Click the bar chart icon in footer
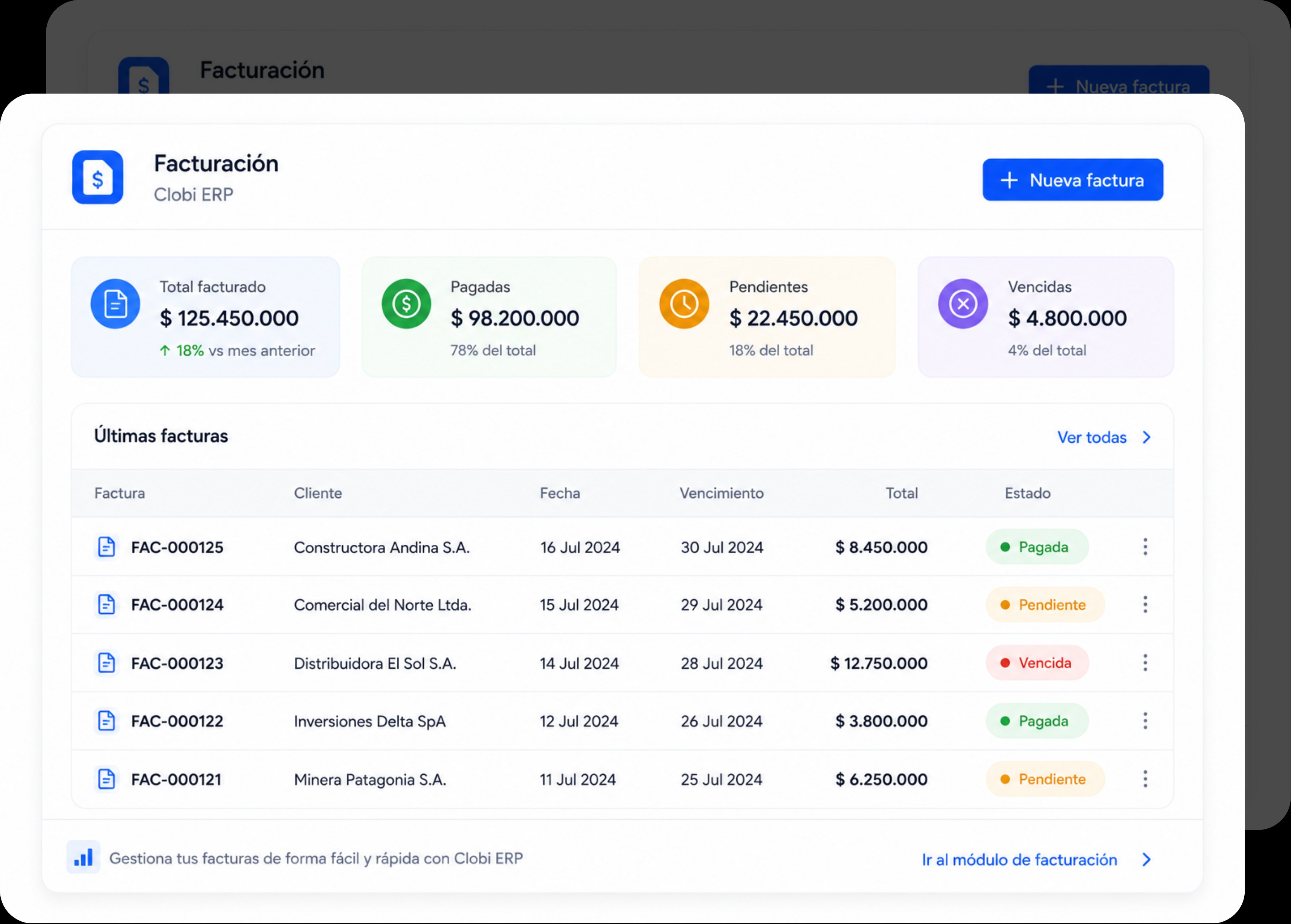1291x924 pixels. coord(84,857)
